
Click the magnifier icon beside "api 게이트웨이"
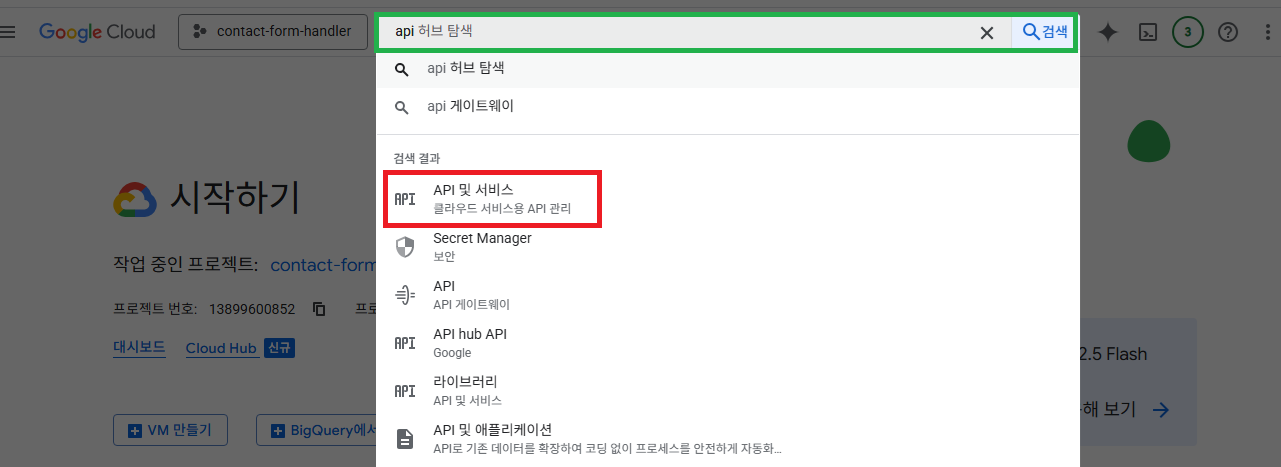pos(402,107)
